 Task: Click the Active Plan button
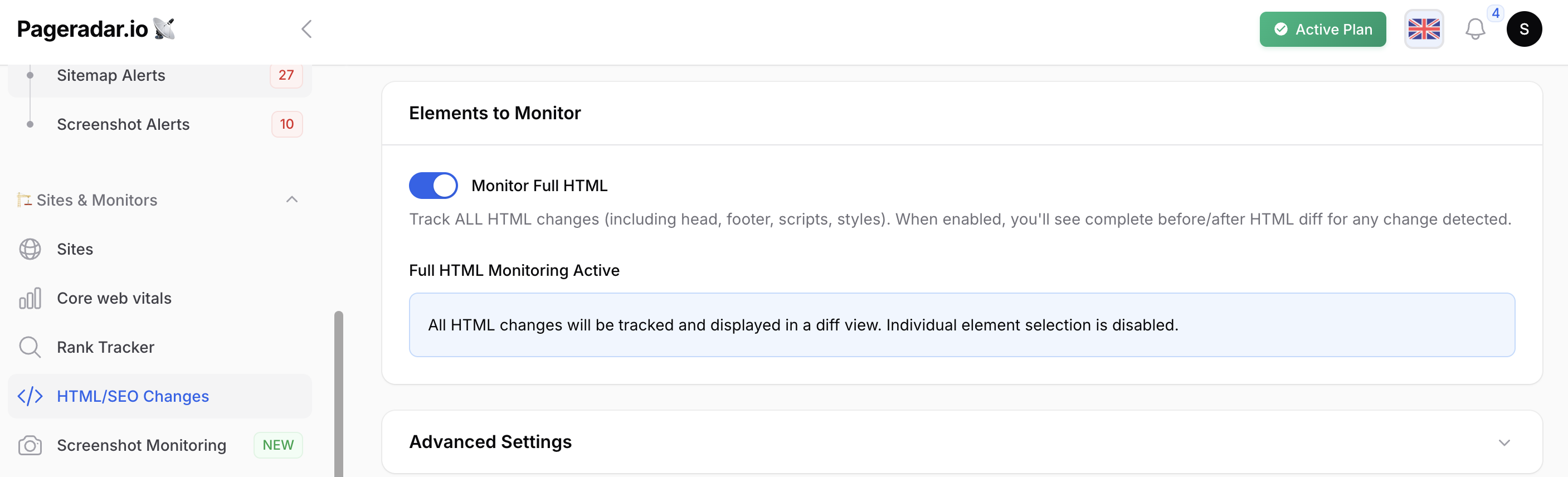coord(1322,29)
